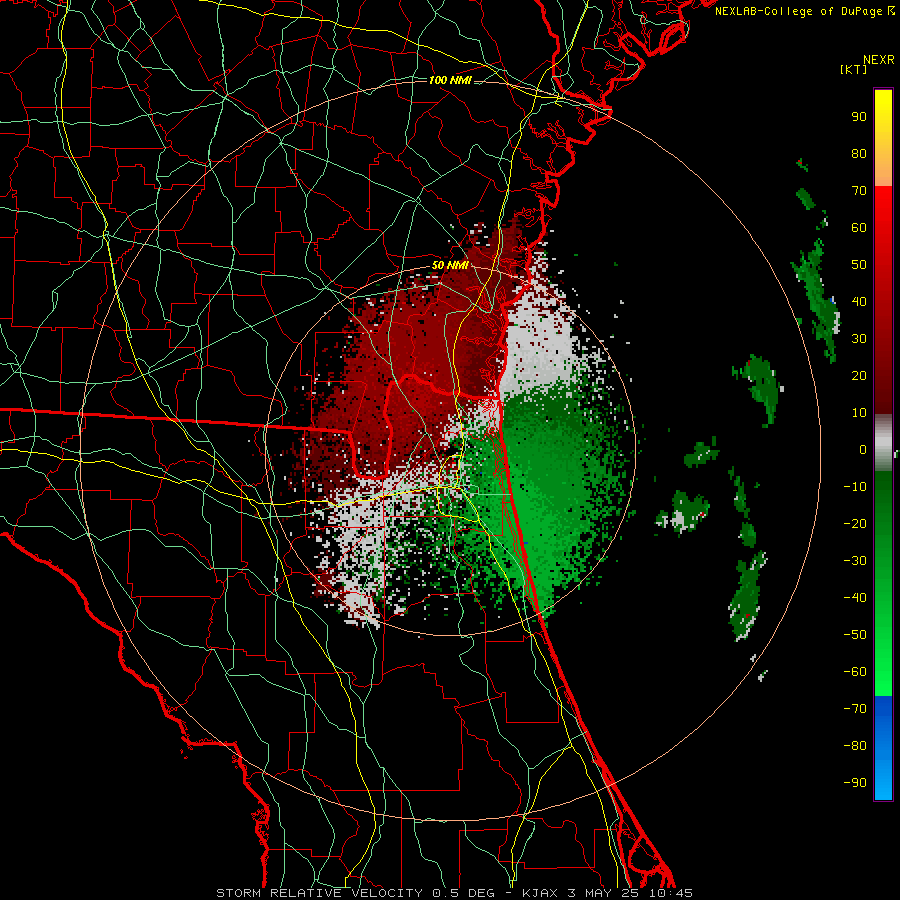900x900 pixels.
Task: Click the positive 60 scale value
Action: click(859, 227)
